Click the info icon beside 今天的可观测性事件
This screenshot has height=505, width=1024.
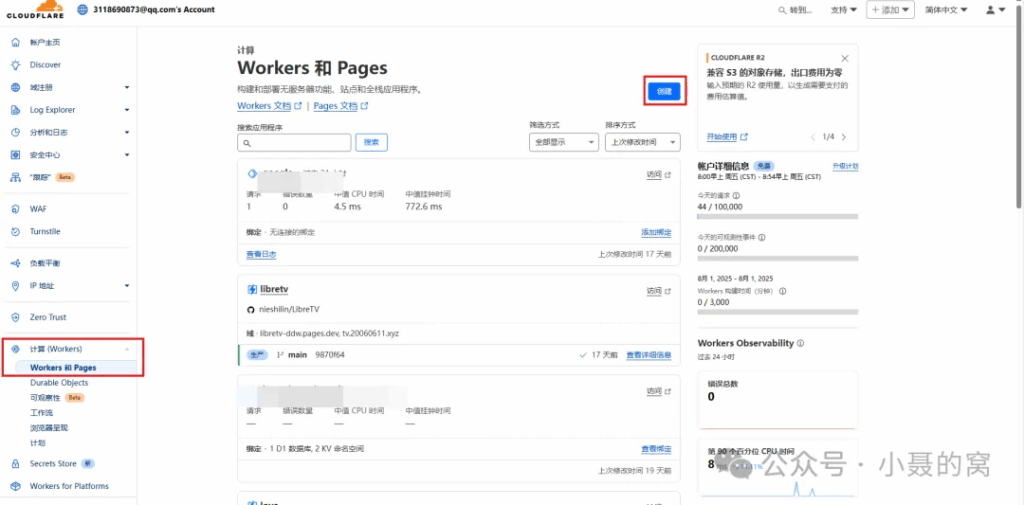[761, 238]
